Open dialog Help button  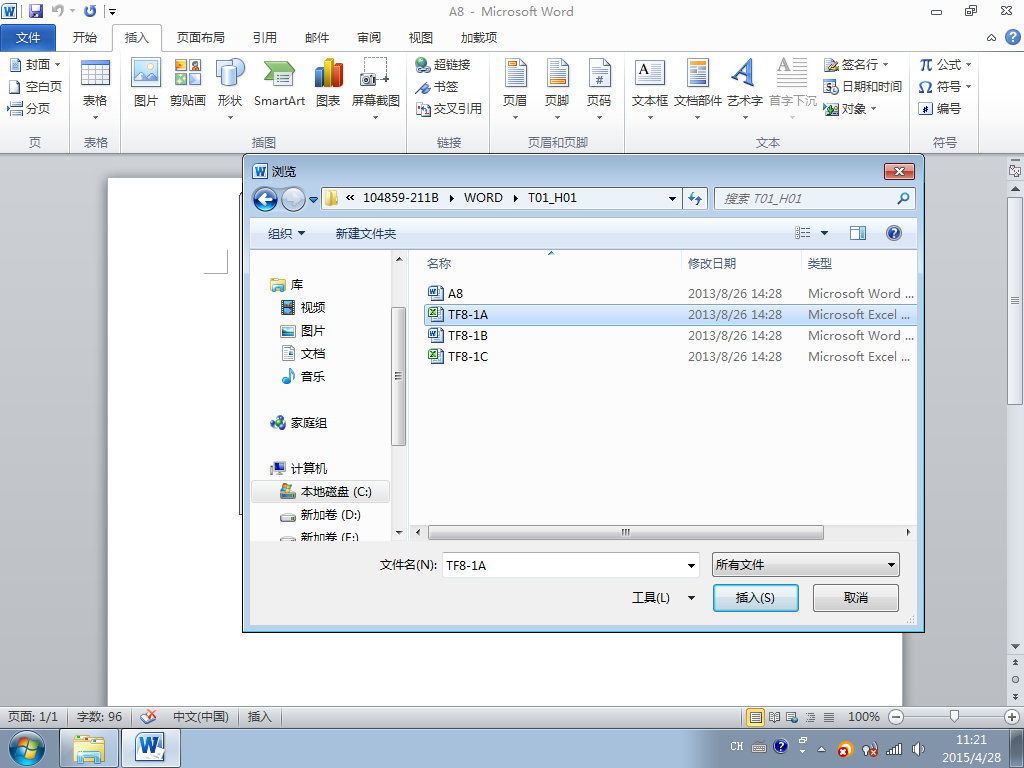click(893, 233)
